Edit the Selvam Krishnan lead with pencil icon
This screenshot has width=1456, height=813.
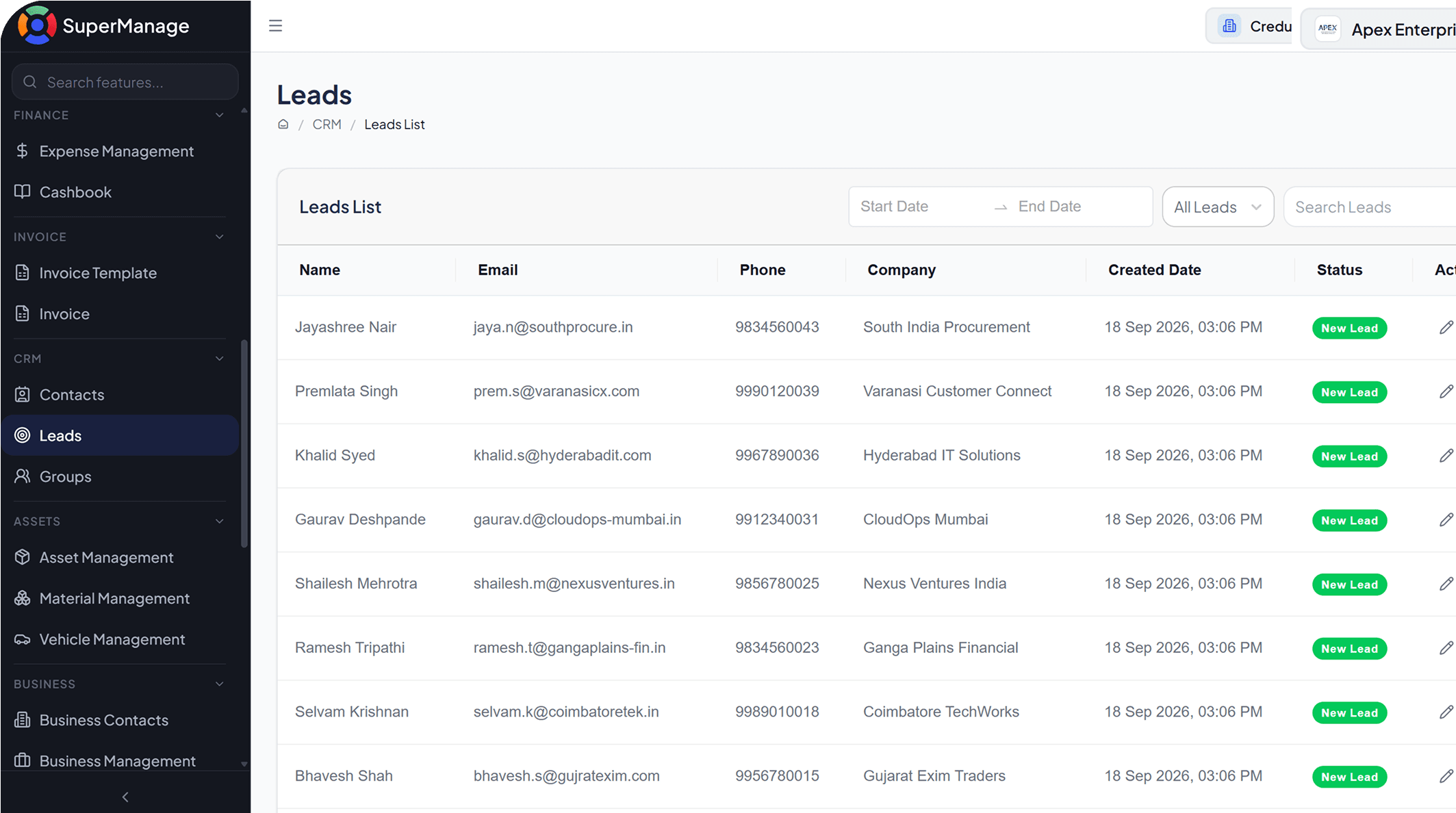[x=1446, y=712]
